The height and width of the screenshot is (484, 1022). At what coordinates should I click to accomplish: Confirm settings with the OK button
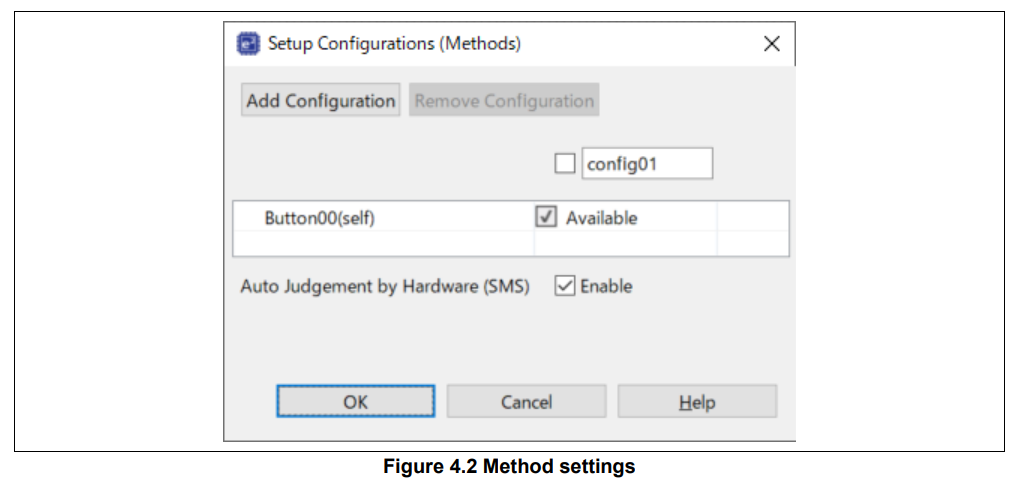click(x=355, y=402)
